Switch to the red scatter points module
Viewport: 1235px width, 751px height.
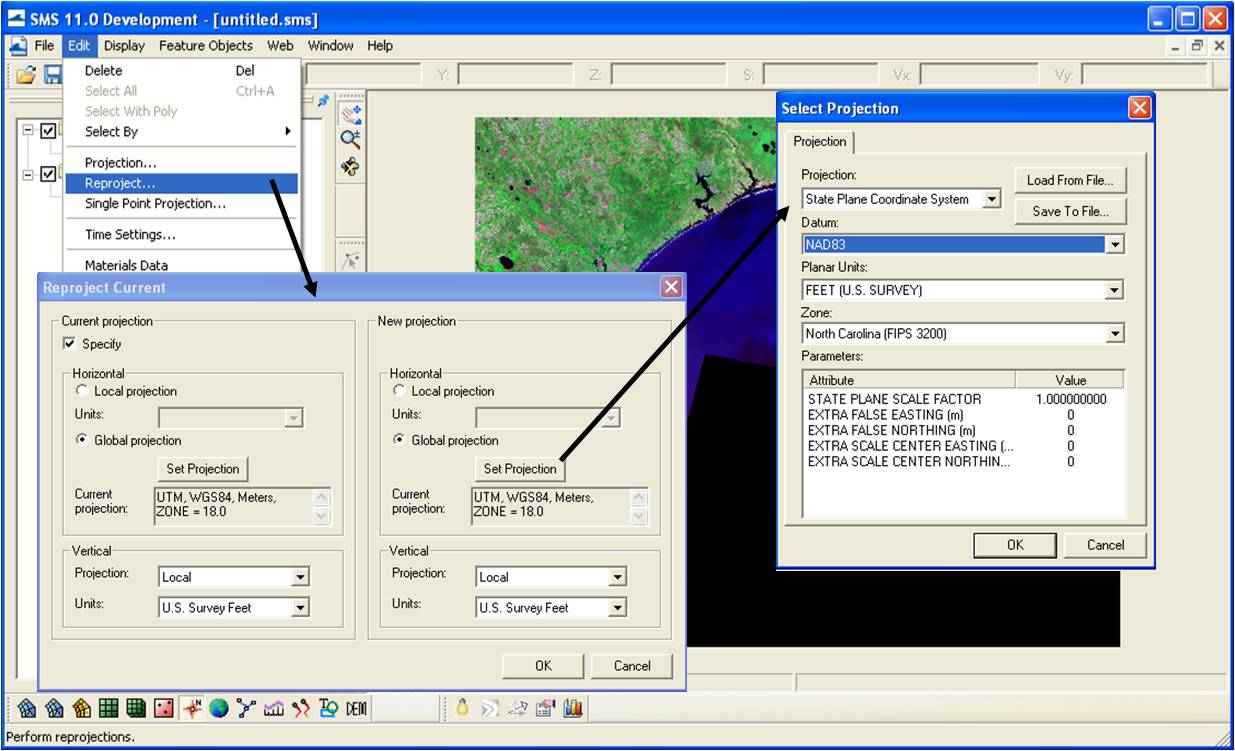tap(163, 709)
